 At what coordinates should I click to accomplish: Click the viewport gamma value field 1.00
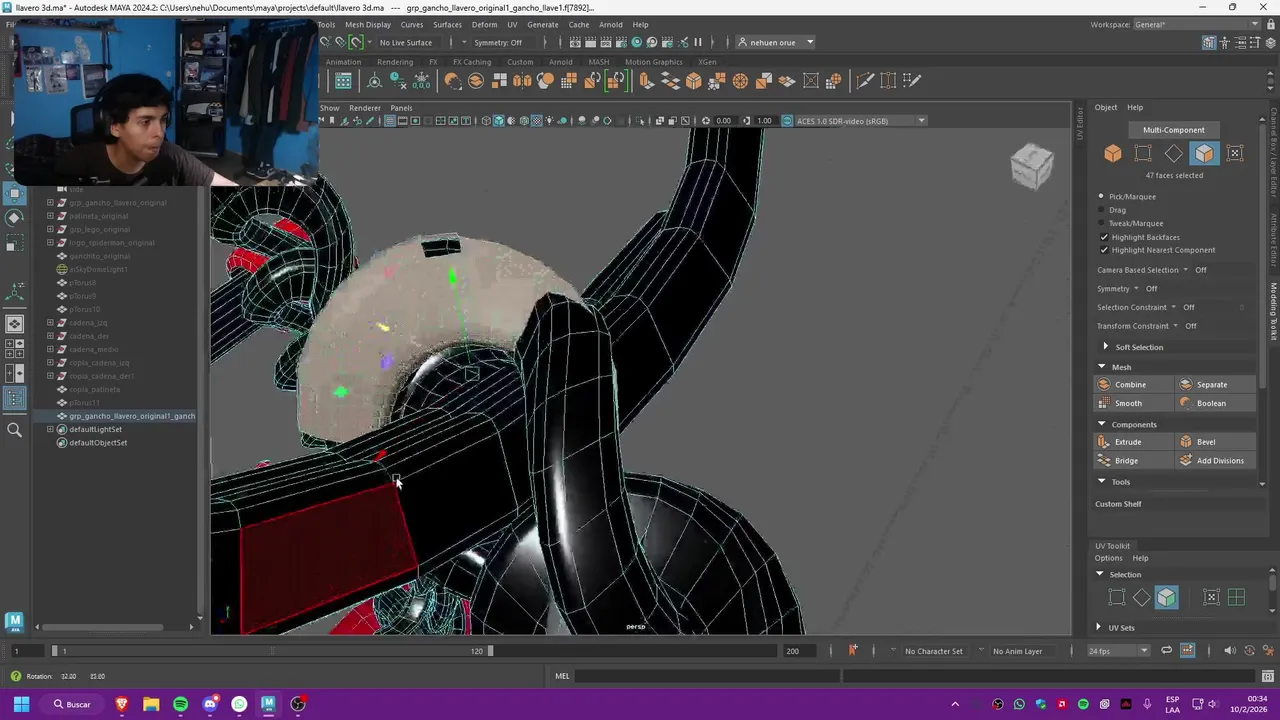click(764, 121)
